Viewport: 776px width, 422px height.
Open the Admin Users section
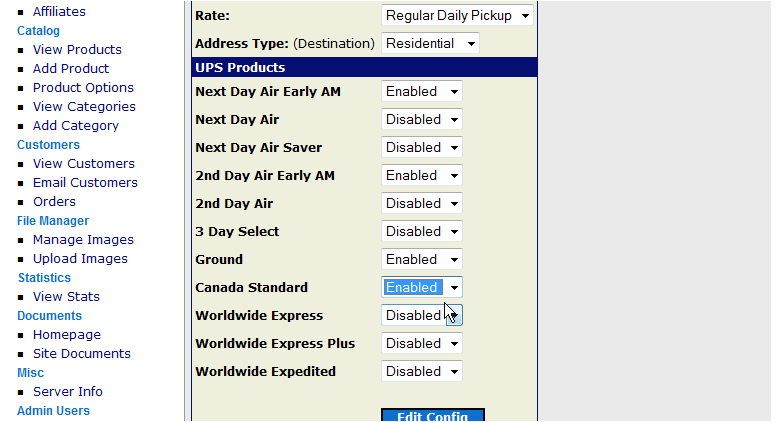[x=53, y=411]
